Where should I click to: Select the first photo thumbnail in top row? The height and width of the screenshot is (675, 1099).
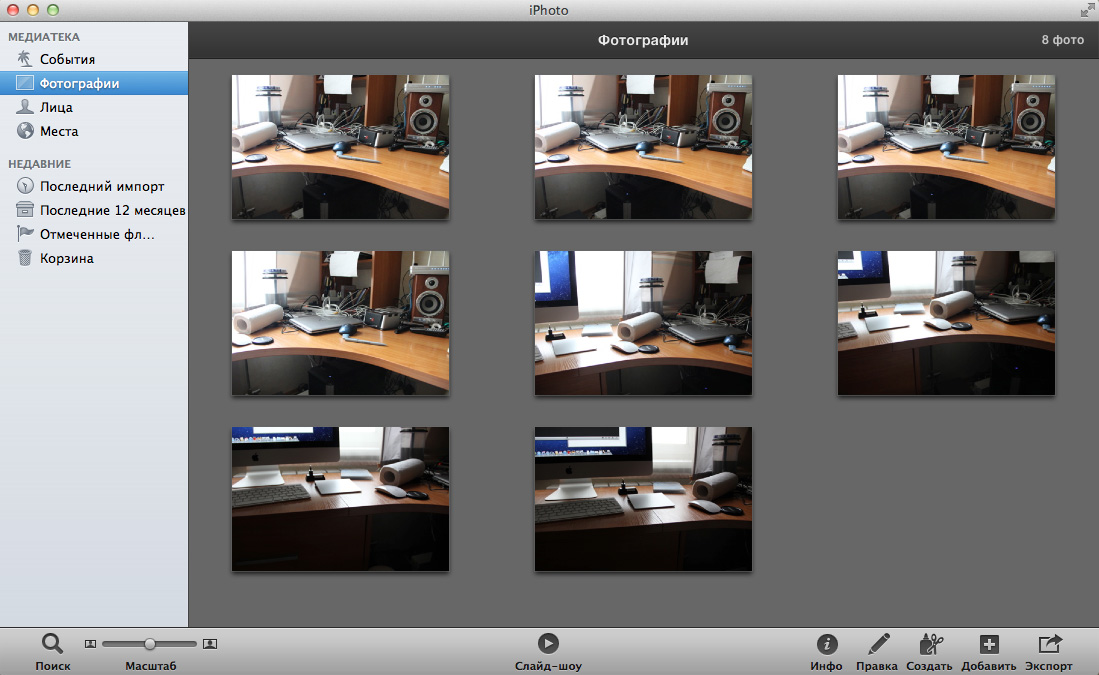tap(340, 147)
